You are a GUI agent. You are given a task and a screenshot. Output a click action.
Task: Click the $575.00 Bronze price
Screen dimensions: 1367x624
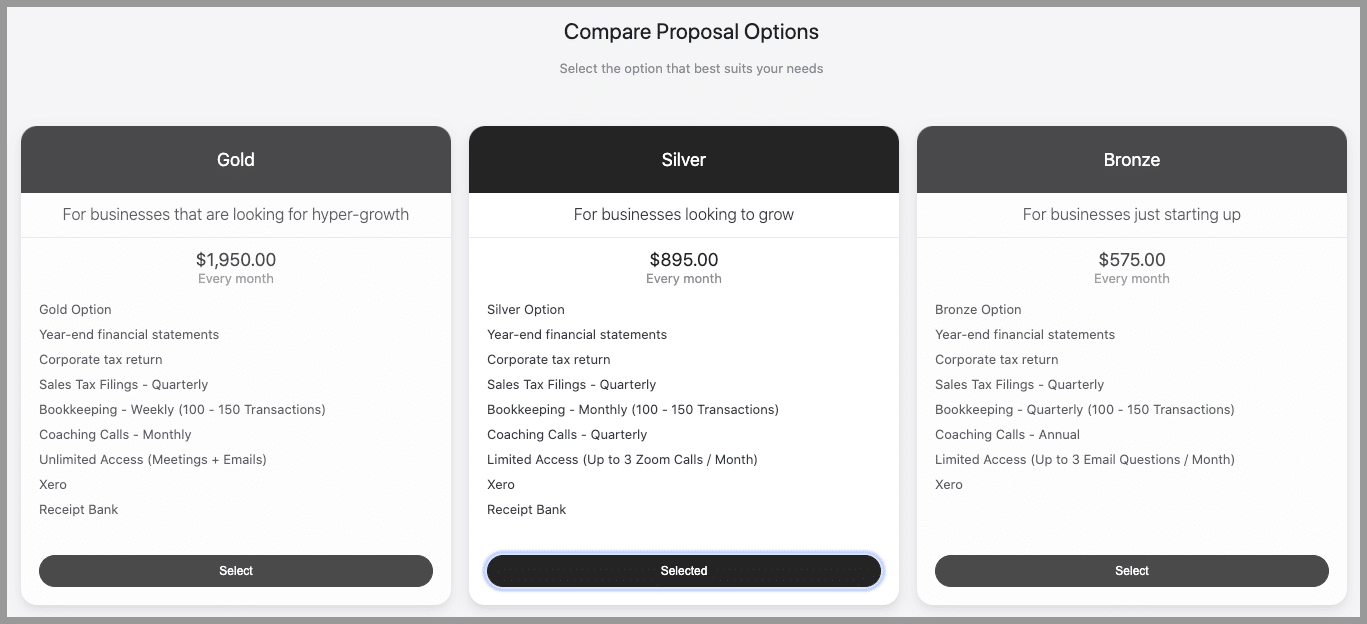[1132, 260]
